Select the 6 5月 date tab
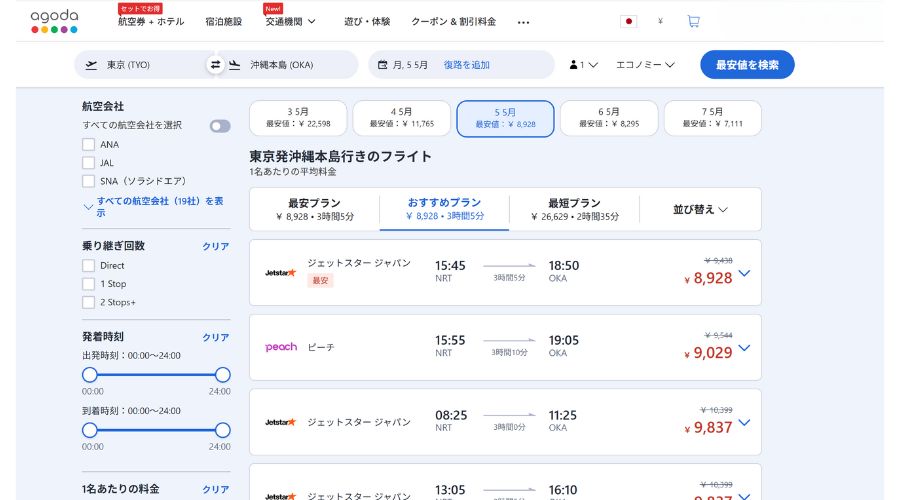The image size is (900, 500). (x=609, y=118)
